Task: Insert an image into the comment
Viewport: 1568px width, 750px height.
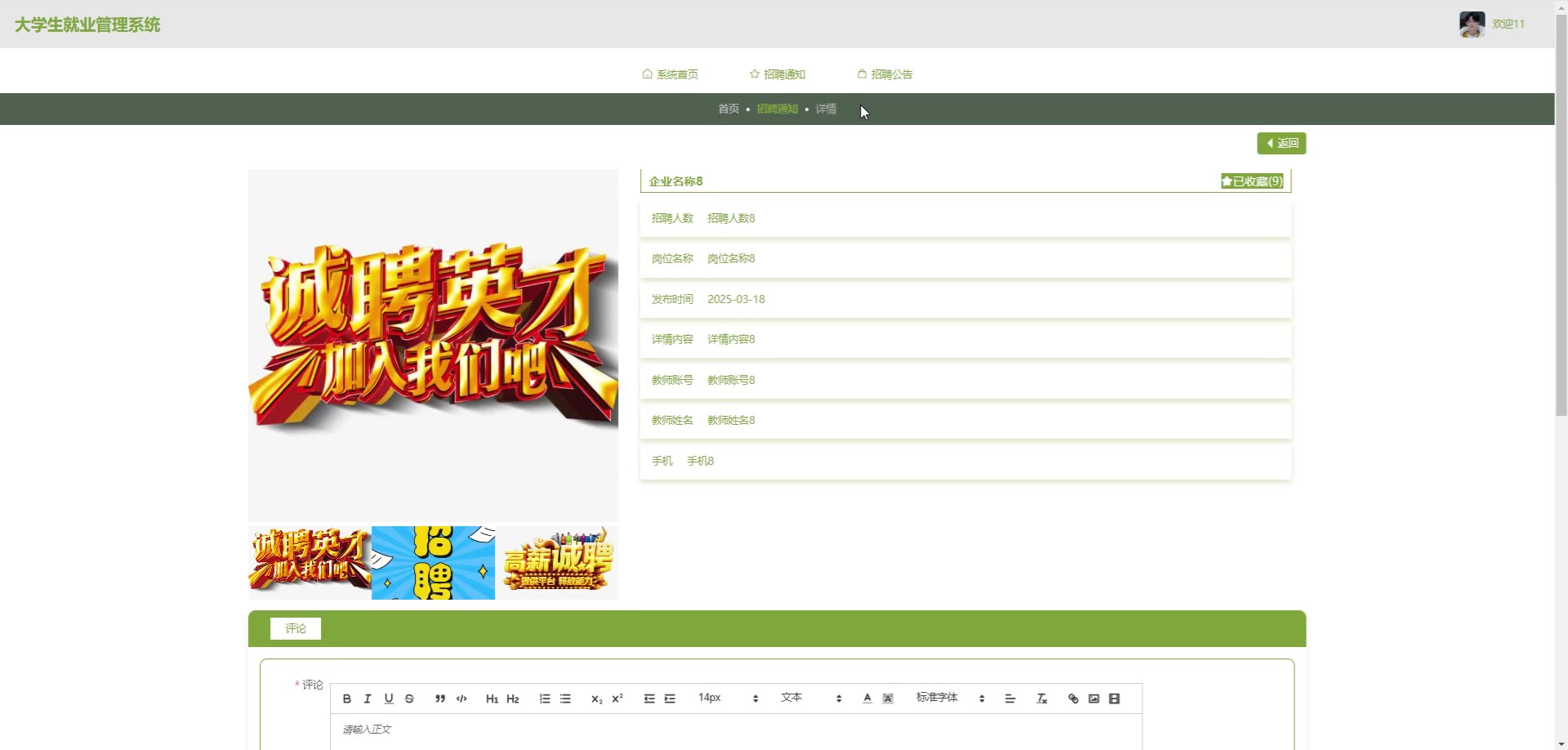Action: pyautogui.click(x=1094, y=699)
